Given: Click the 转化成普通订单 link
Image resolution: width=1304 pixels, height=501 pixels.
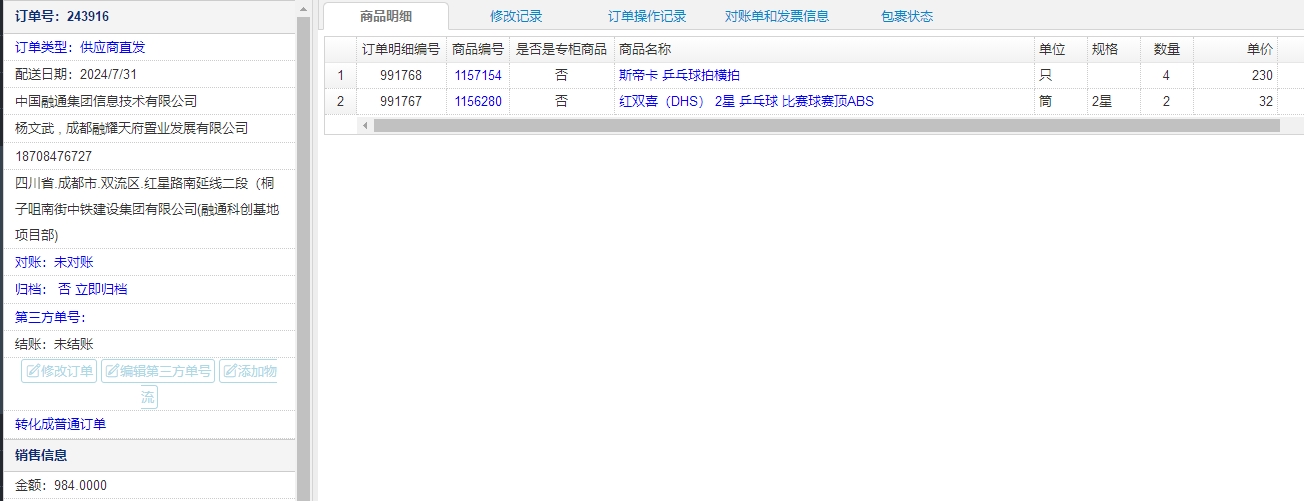Looking at the screenshot, I should coord(60,424).
